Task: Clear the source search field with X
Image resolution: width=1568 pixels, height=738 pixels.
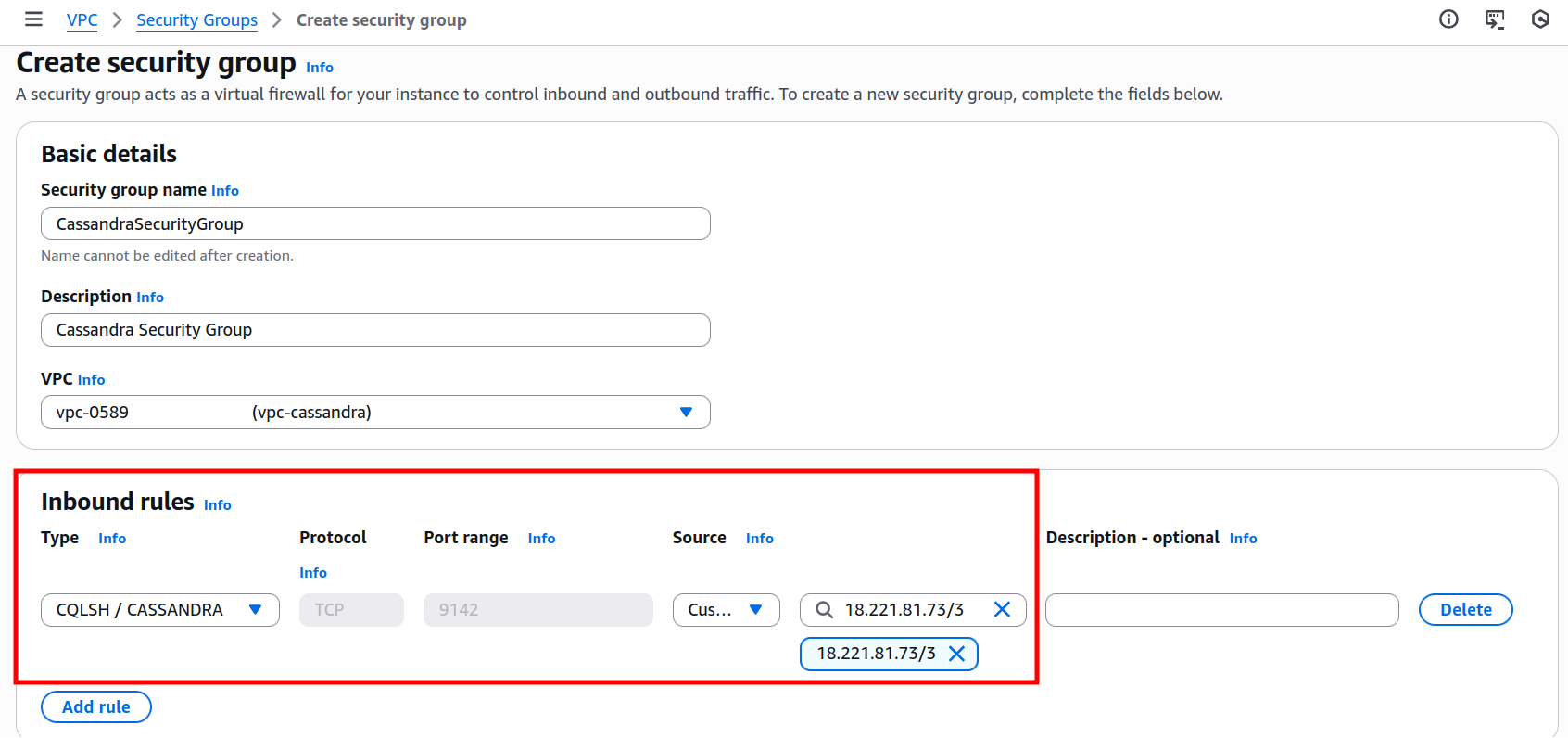Action: pyautogui.click(x=1002, y=609)
